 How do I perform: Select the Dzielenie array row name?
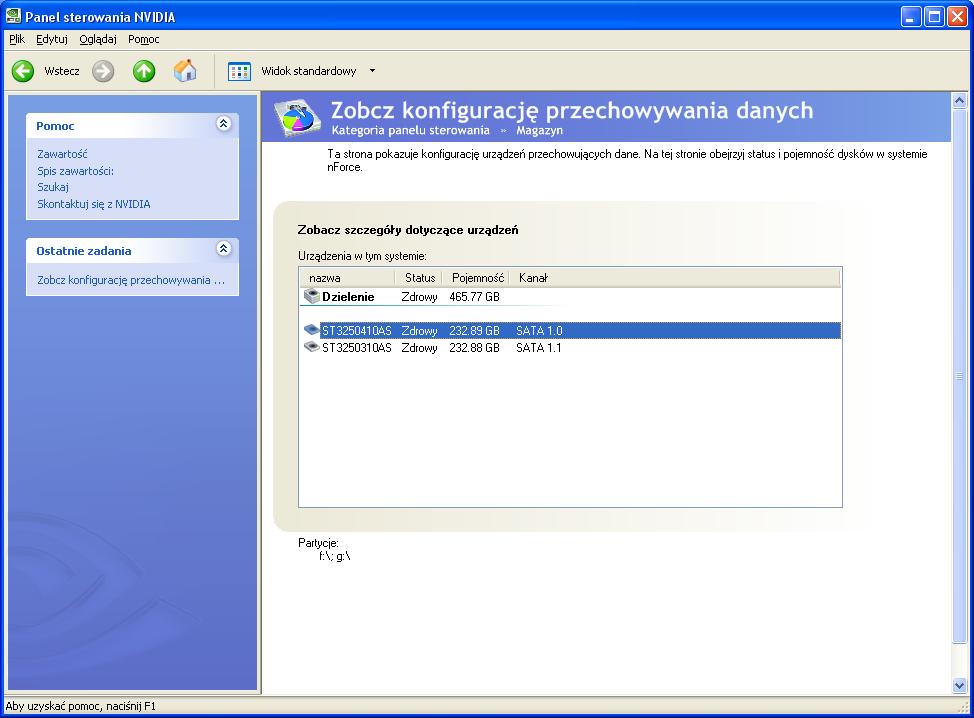348,297
